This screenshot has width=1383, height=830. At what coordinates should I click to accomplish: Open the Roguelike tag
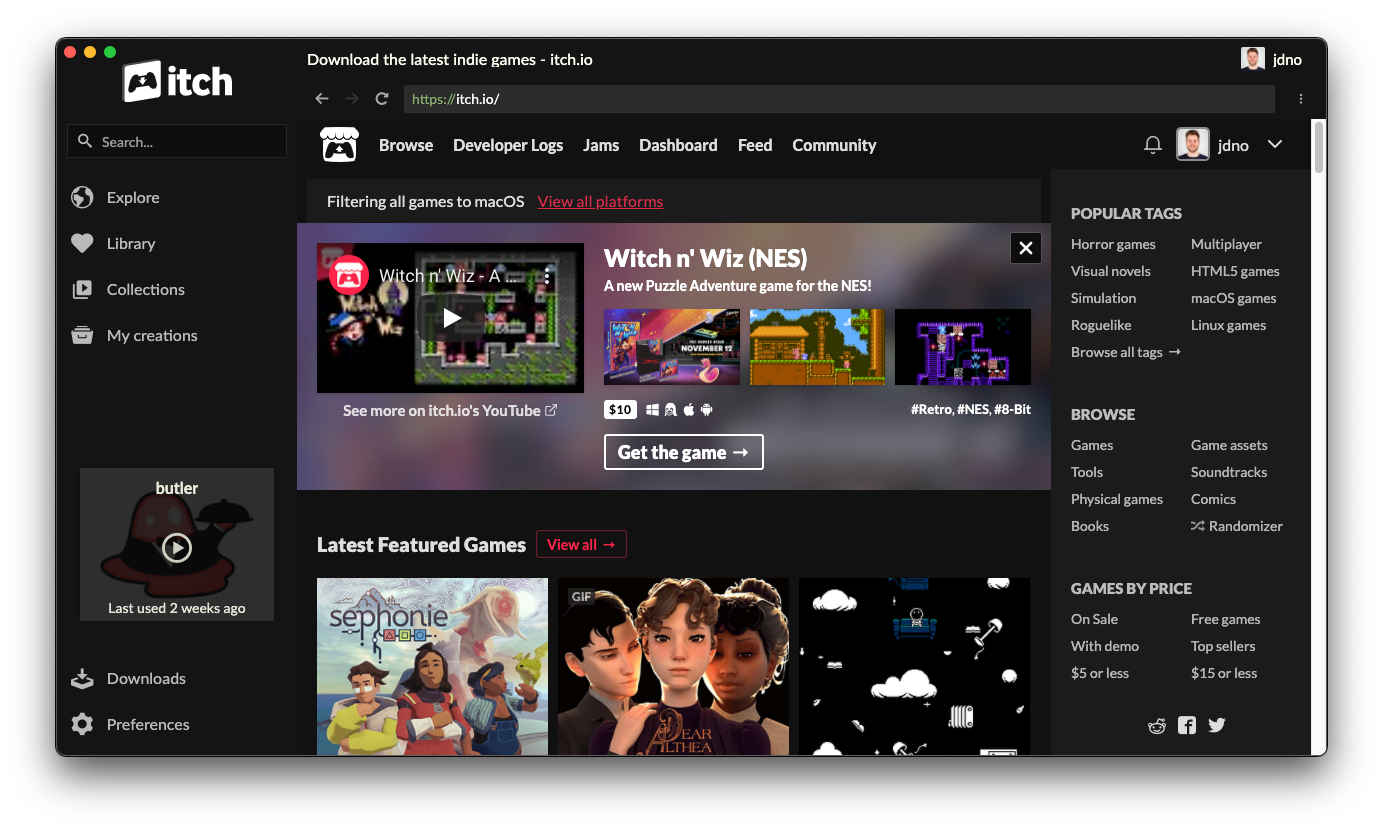[1102, 325]
